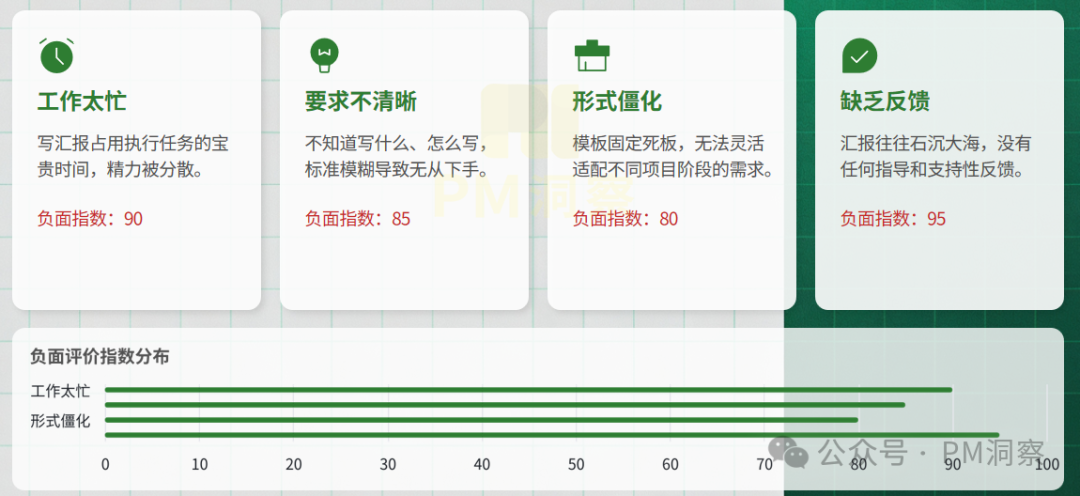Click the briefcase icon above 形式僵化 heading
This screenshot has height=496, width=1080.
pyautogui.click(x=592, y=55)
